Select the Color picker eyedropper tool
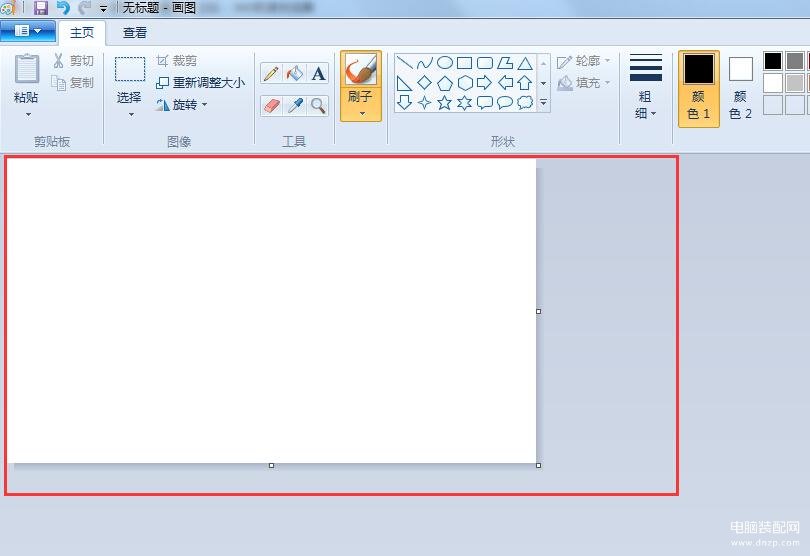This screenshot has width=810, height=556. pos(294,106)
